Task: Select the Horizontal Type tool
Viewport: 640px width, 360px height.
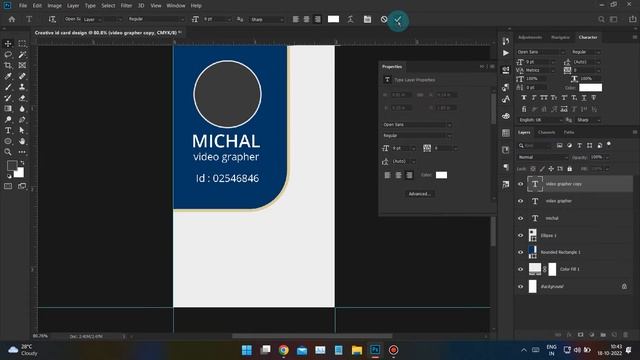Action: coord(8,130)
